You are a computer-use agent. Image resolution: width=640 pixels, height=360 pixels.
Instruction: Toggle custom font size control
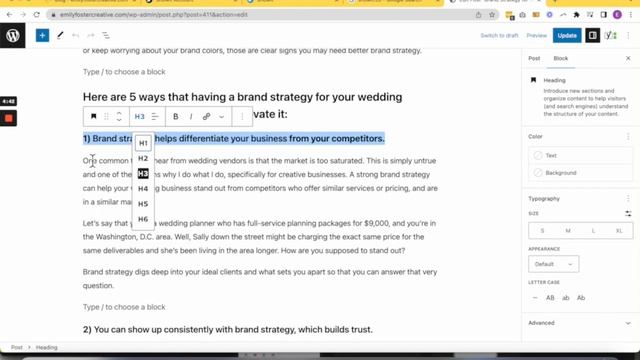tap(628, 213)
